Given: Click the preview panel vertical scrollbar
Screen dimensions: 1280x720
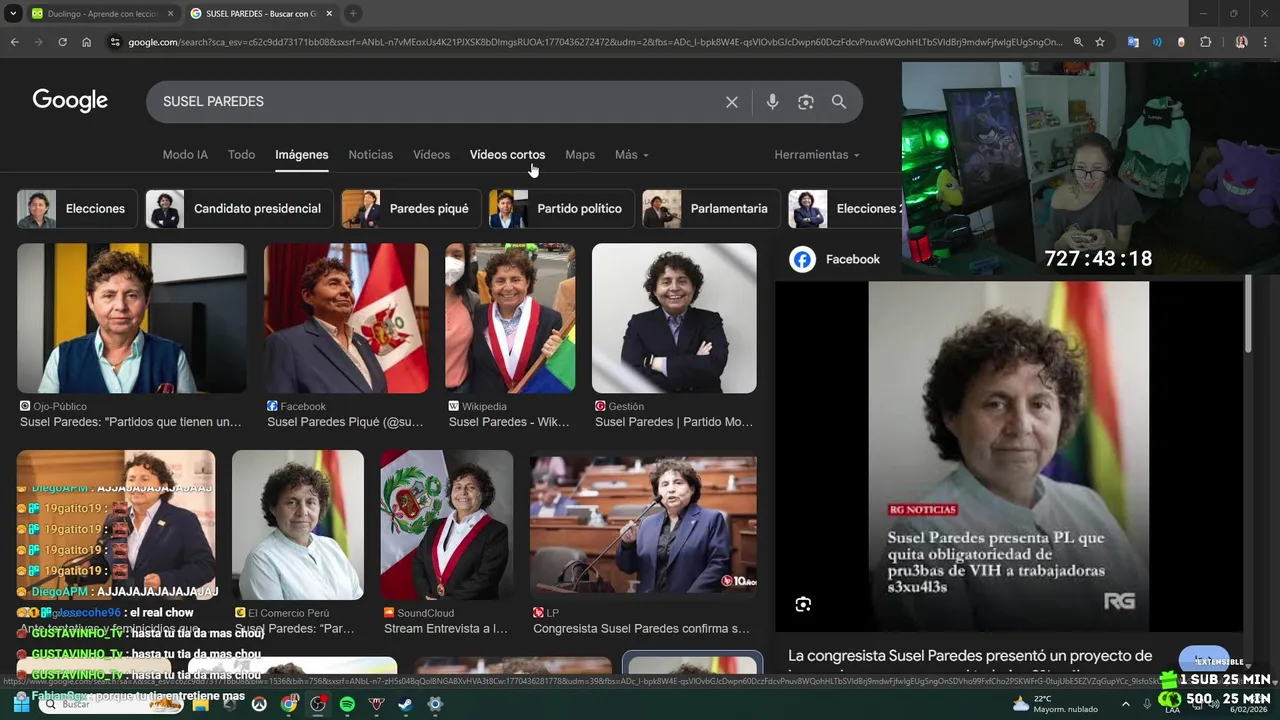Looking at the screenshot, I should point(1247,314).
